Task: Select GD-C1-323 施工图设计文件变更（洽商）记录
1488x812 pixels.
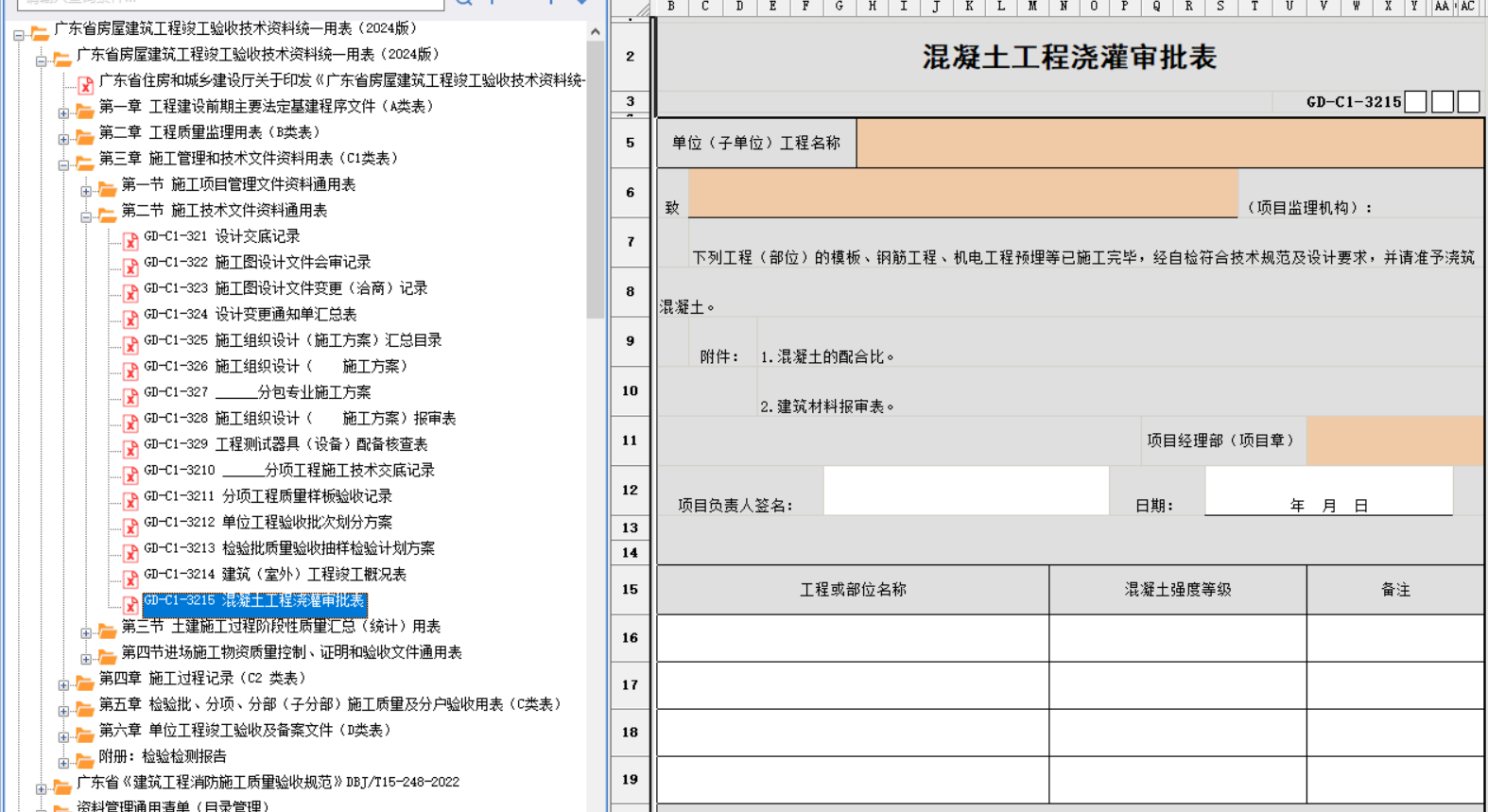Action: click(x=285, y=288)
